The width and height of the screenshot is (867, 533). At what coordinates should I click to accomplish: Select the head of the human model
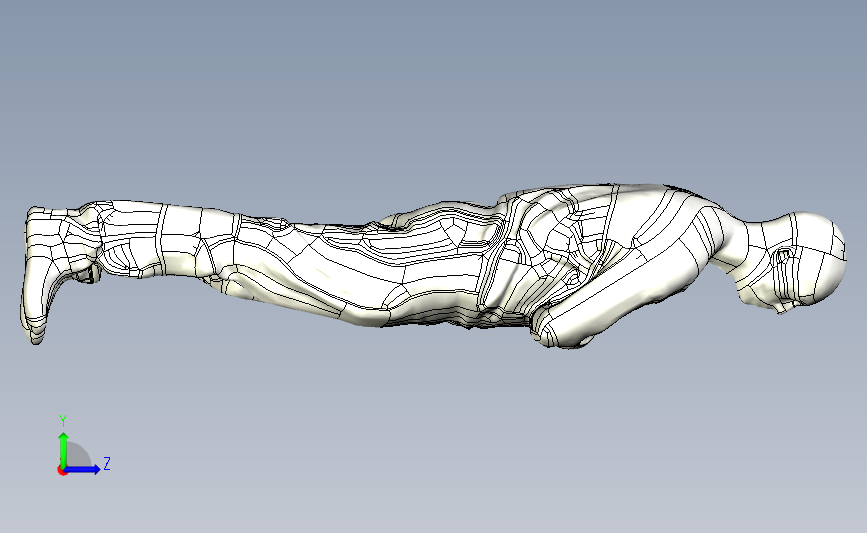793,261
